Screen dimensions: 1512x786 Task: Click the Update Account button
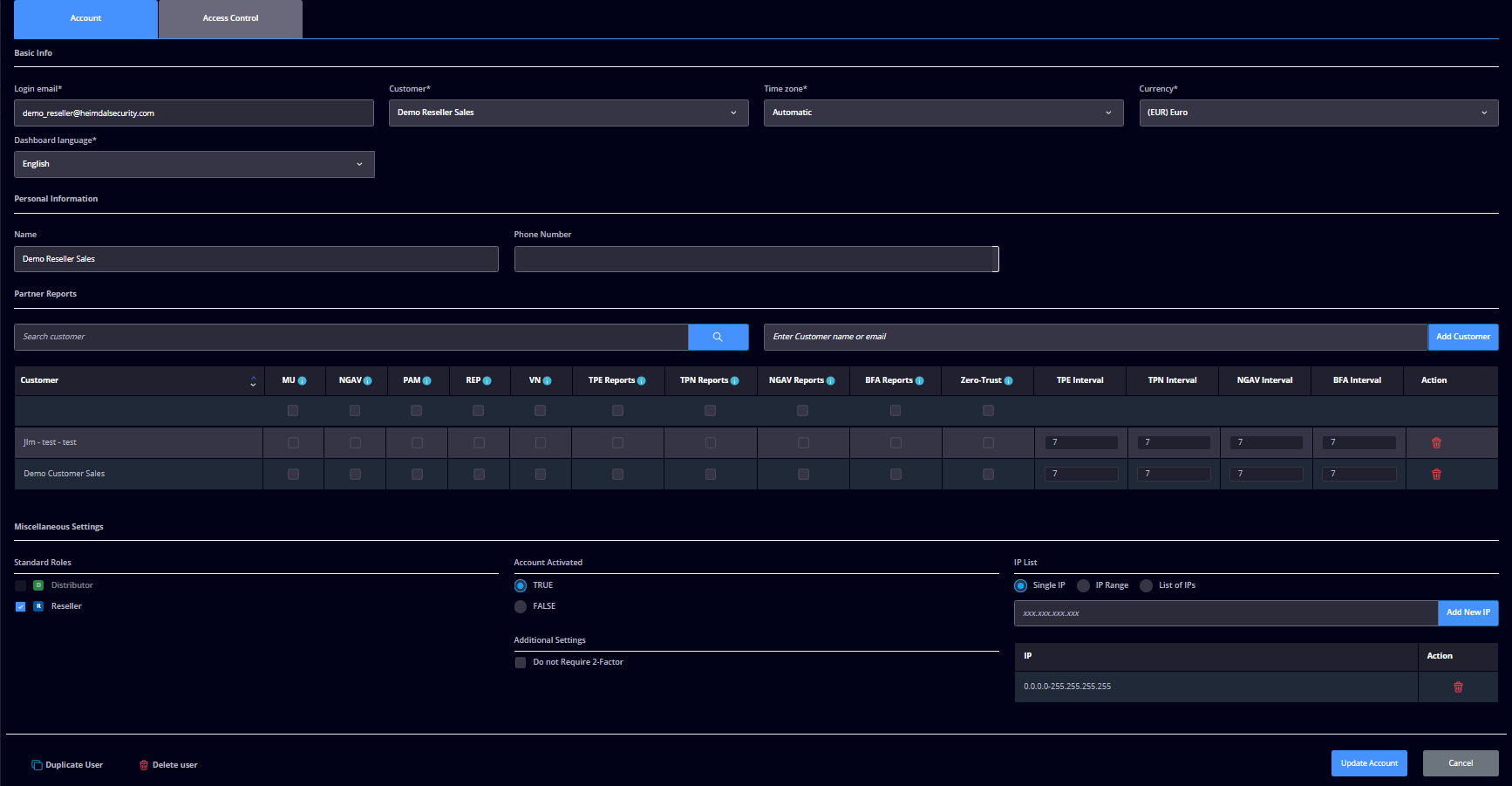1369,763
